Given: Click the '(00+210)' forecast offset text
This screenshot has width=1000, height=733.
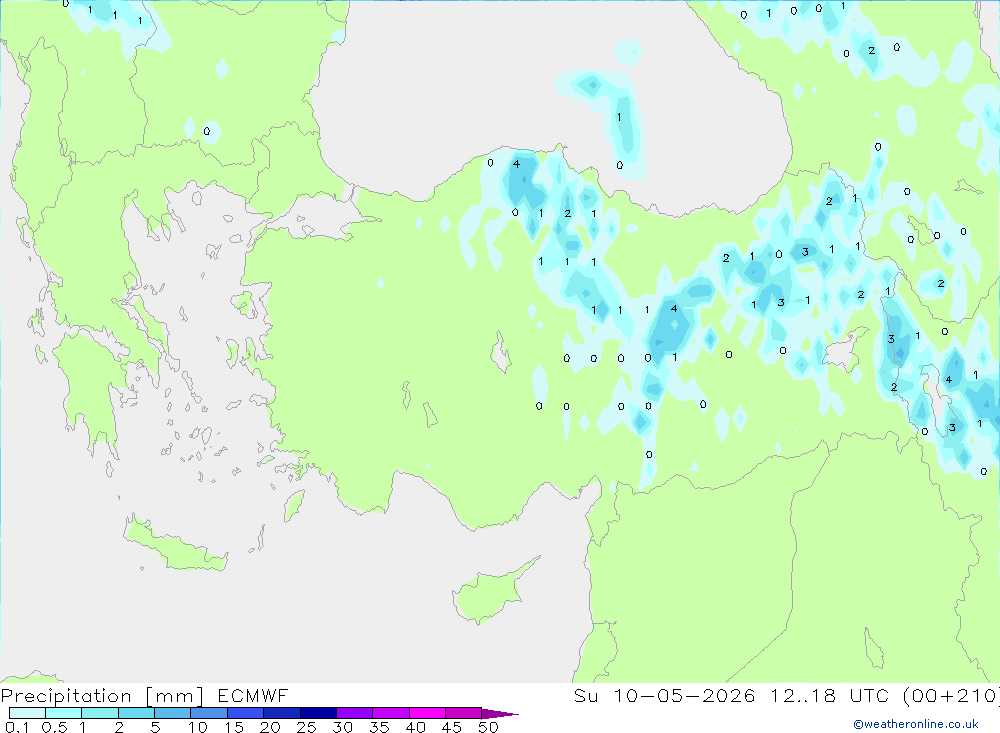Looking at the screenshot, I should click(x=951, y=696).
